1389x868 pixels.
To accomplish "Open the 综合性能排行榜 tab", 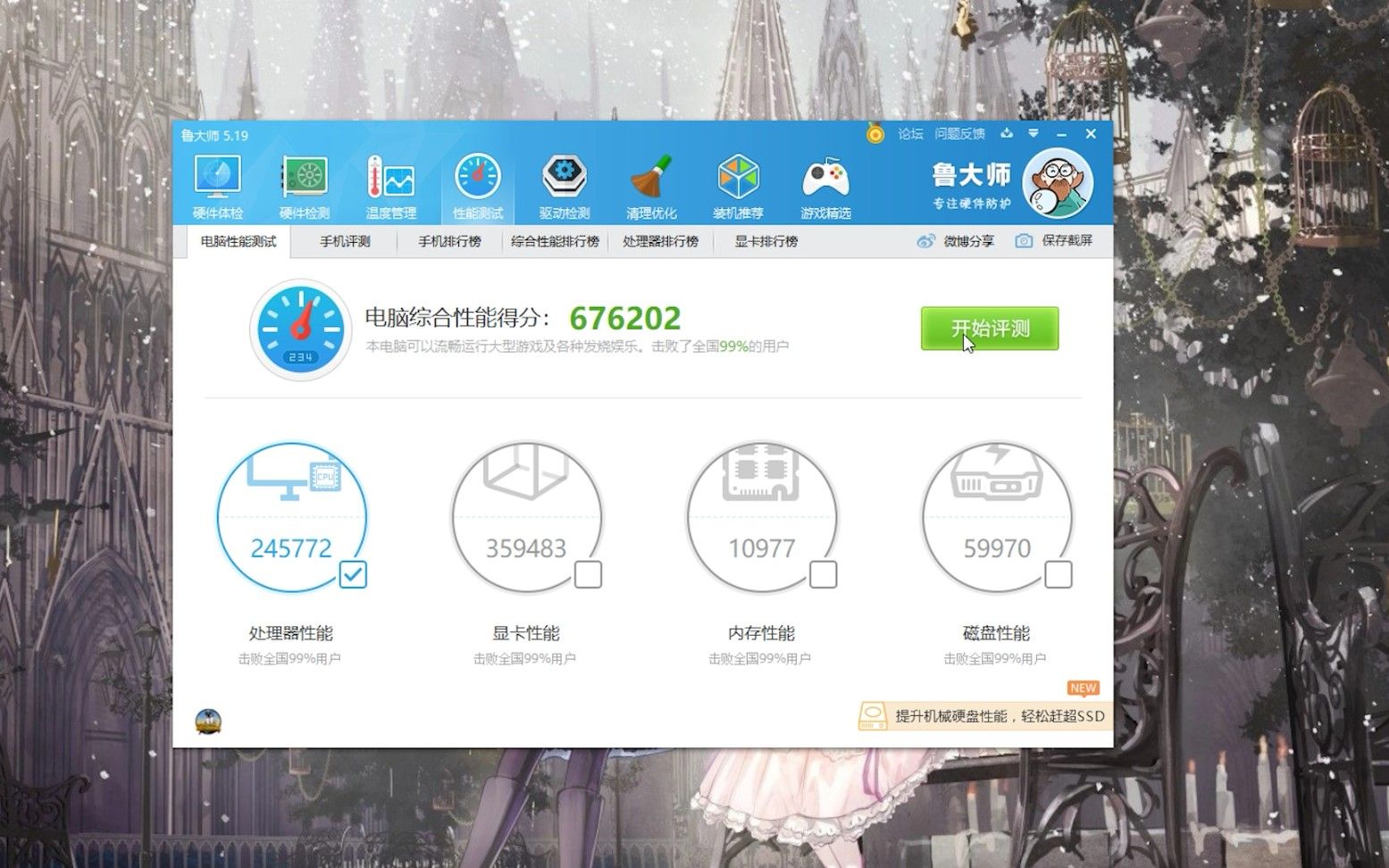I will pyautogui.click(x=555, y=241).
